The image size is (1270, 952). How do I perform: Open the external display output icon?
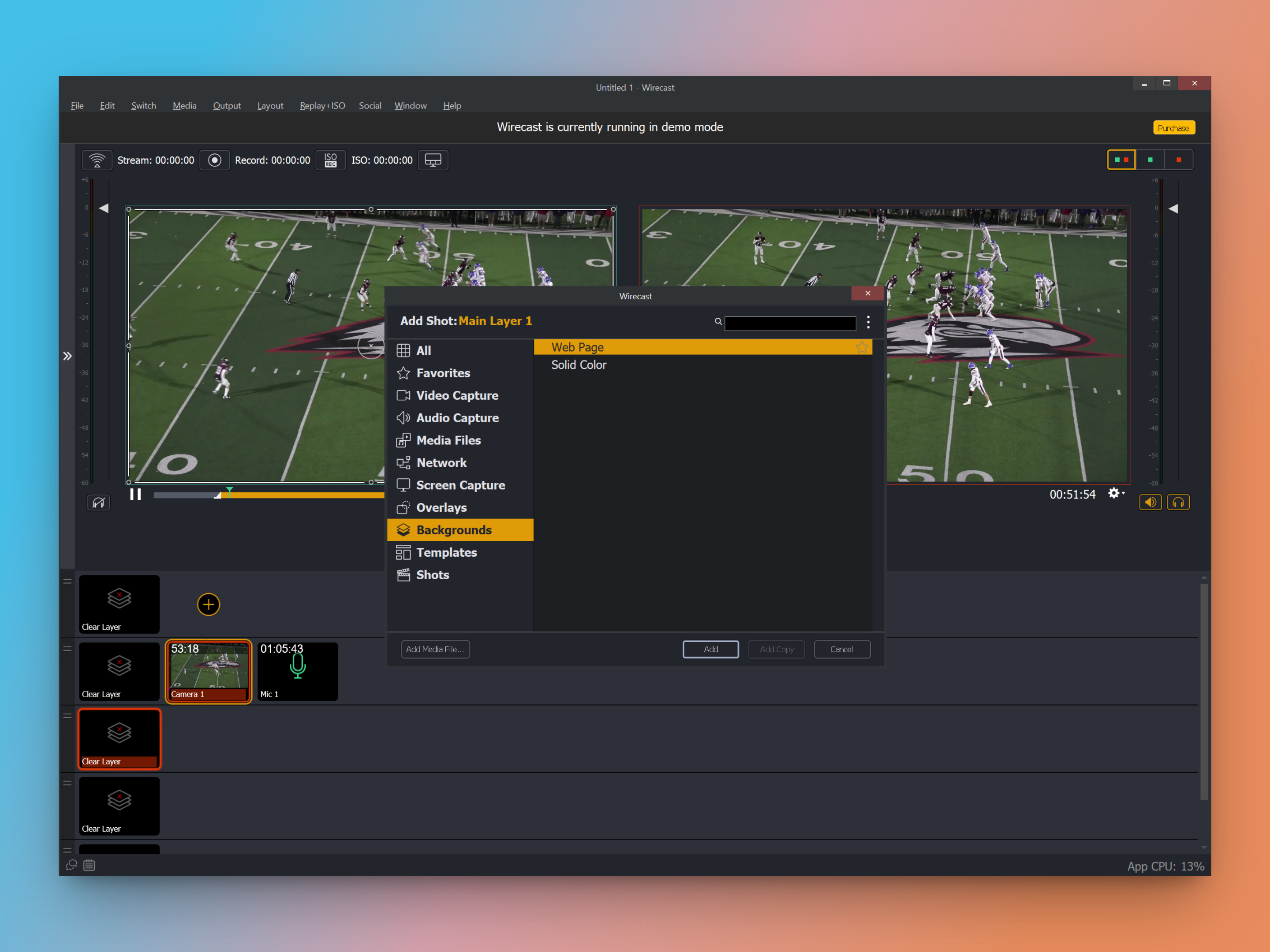(x=433, y=160)
